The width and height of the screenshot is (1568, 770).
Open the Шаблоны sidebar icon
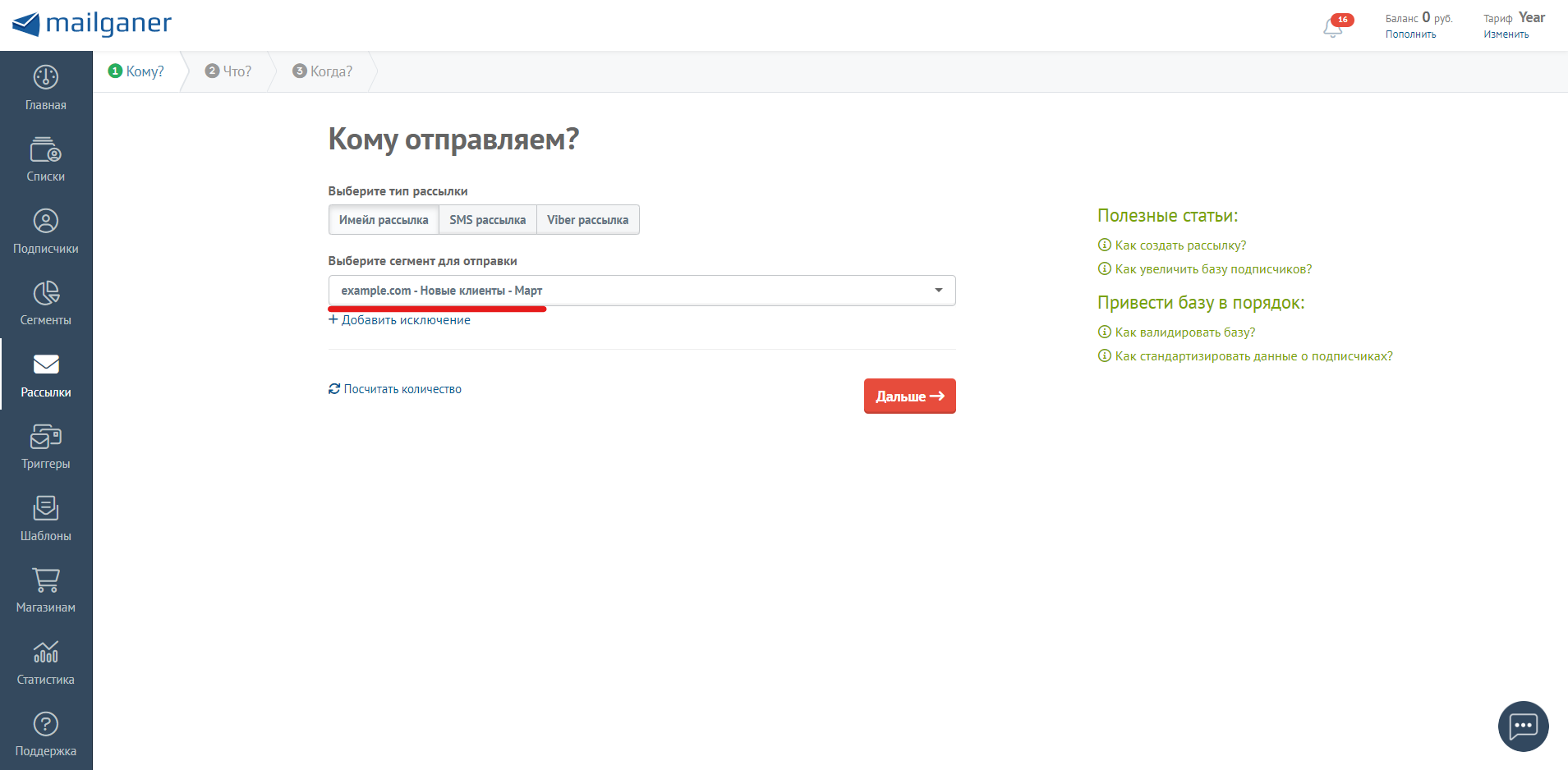coord(46,508)
